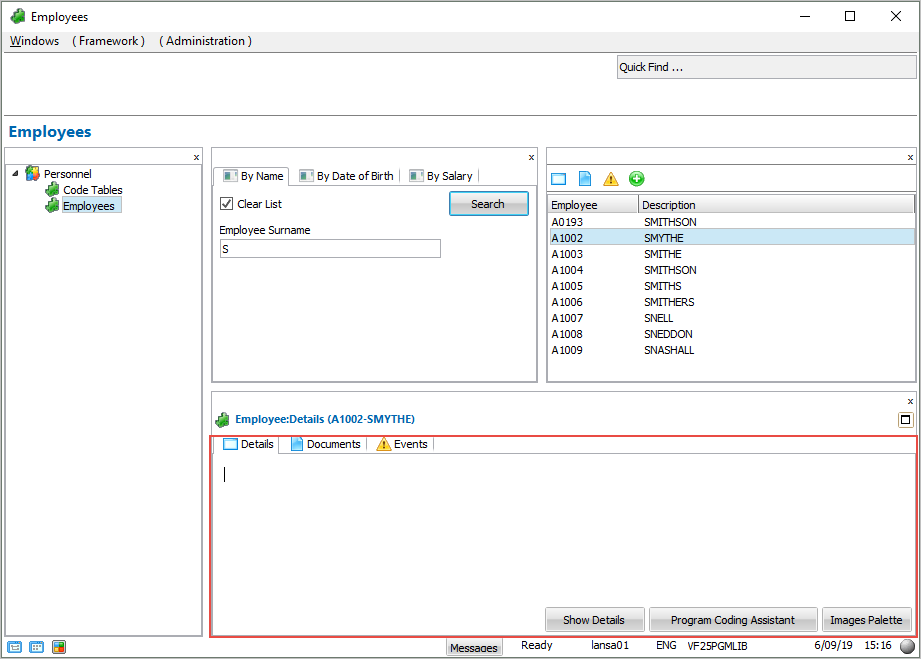Click the Program Coding Assistant button
This screenshot has height=659, width=921.
732,620
